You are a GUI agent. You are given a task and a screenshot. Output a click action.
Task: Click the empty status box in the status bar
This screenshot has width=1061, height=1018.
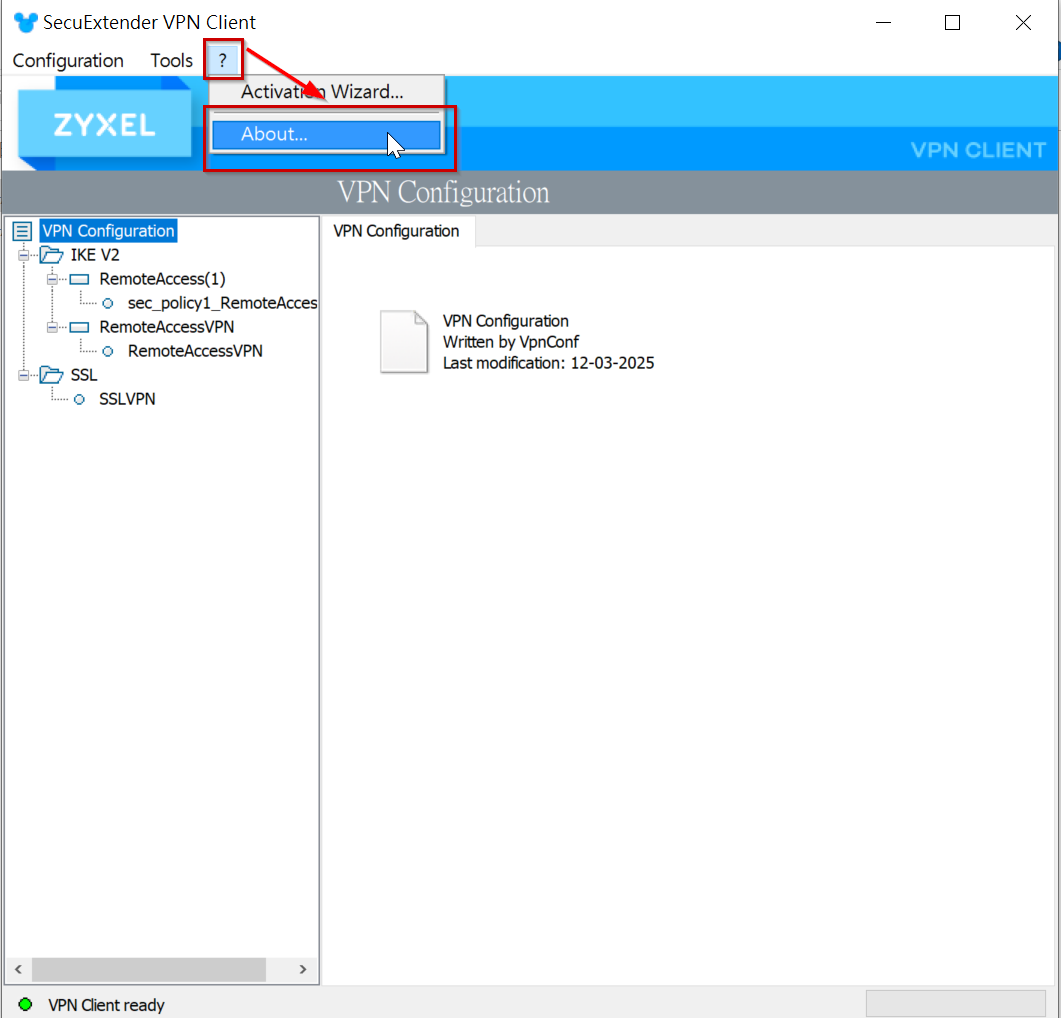click(955, 1003)
